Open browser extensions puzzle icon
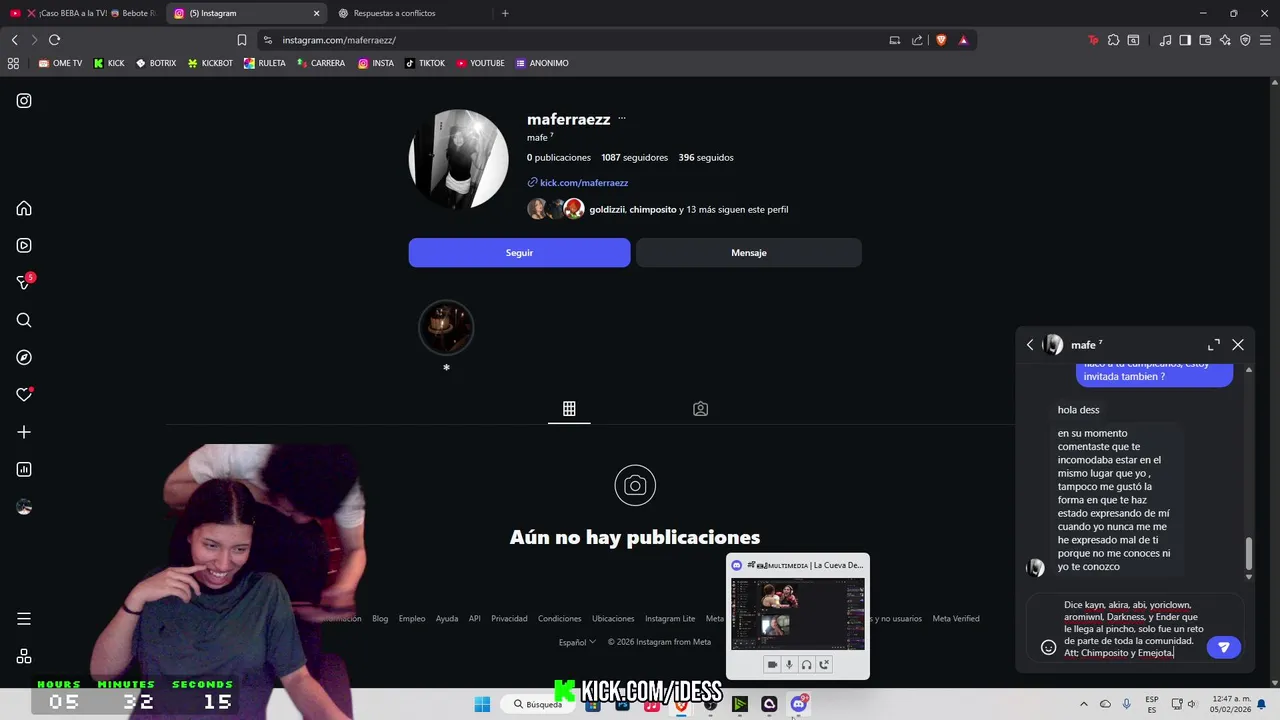The width and height of the screenshot is (1280, 720). click(x=1113, y=40)
